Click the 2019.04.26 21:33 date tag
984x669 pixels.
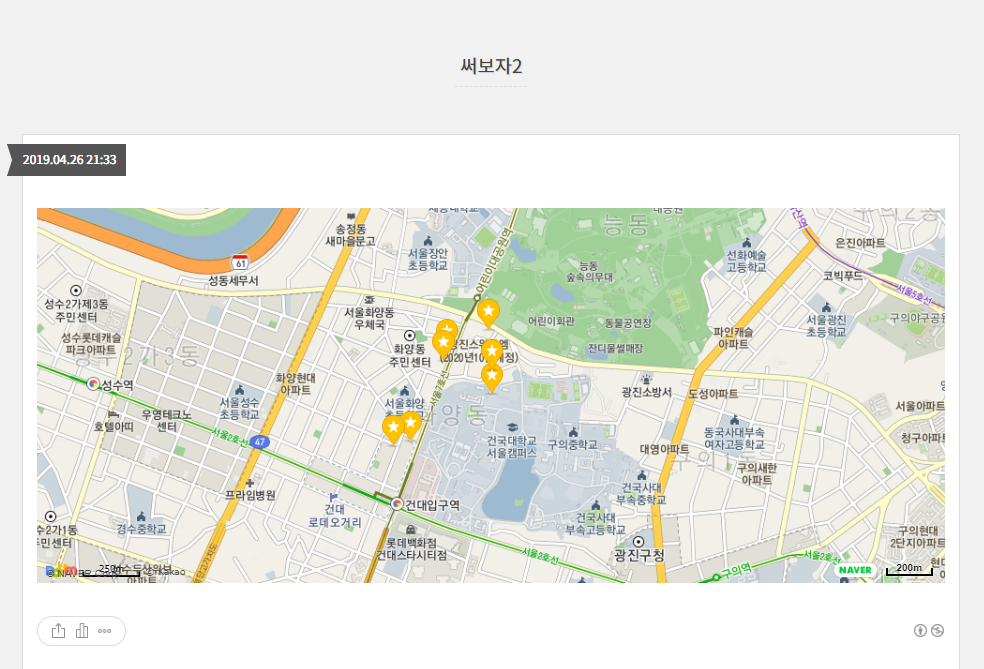70,159
